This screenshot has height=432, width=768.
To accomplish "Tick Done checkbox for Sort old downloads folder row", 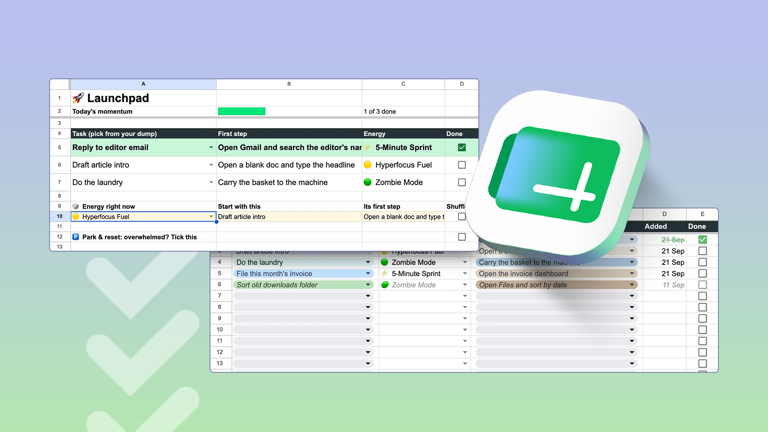I will pos(702,285).
